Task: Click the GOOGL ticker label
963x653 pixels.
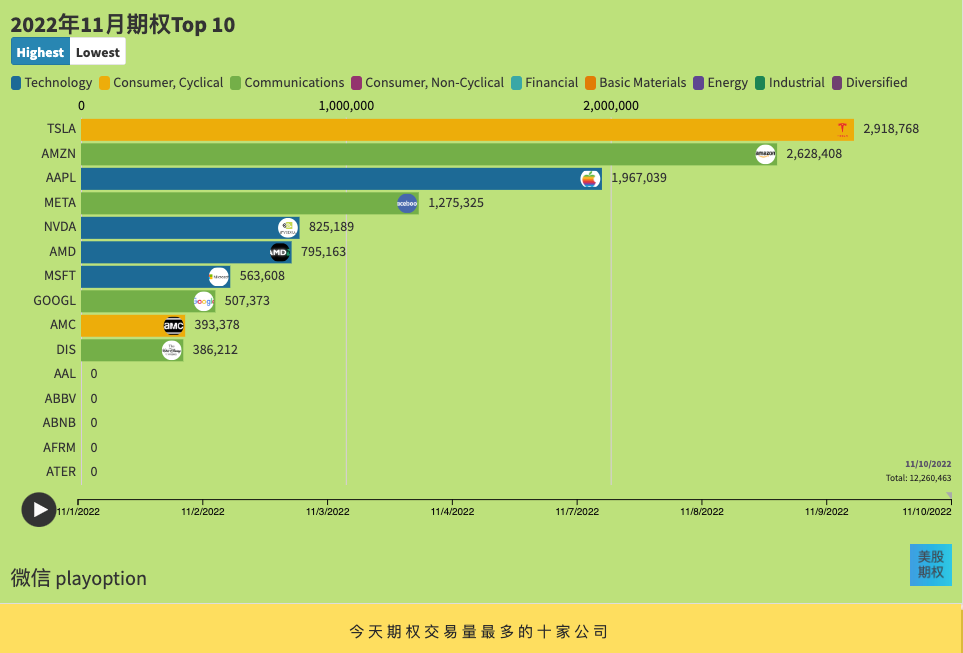Action: pos(55,300)
